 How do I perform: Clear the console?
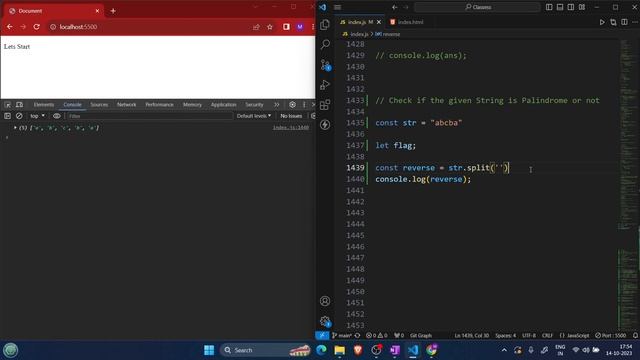(x=19, y=116)
